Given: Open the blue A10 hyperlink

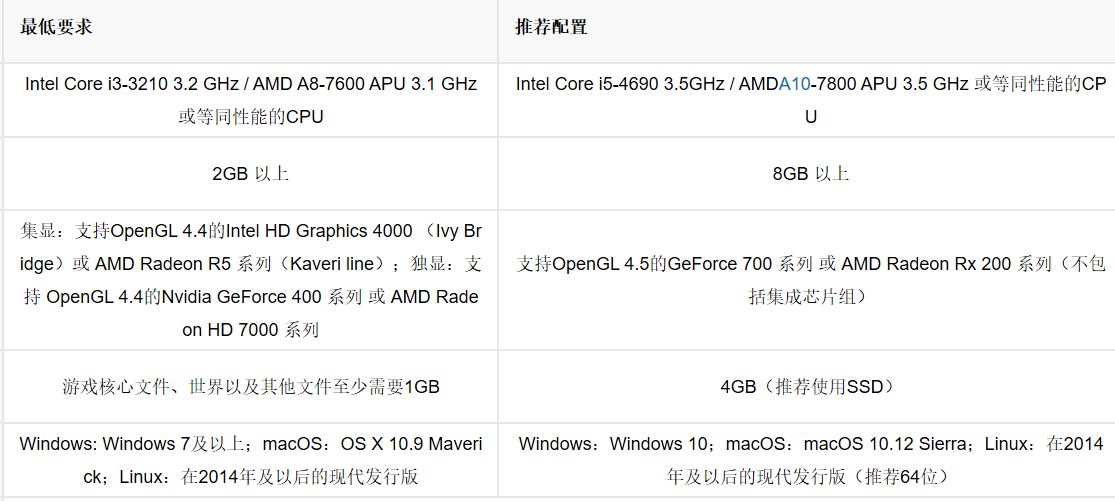Looking at the screenshot, I should (x=795, y=84).
